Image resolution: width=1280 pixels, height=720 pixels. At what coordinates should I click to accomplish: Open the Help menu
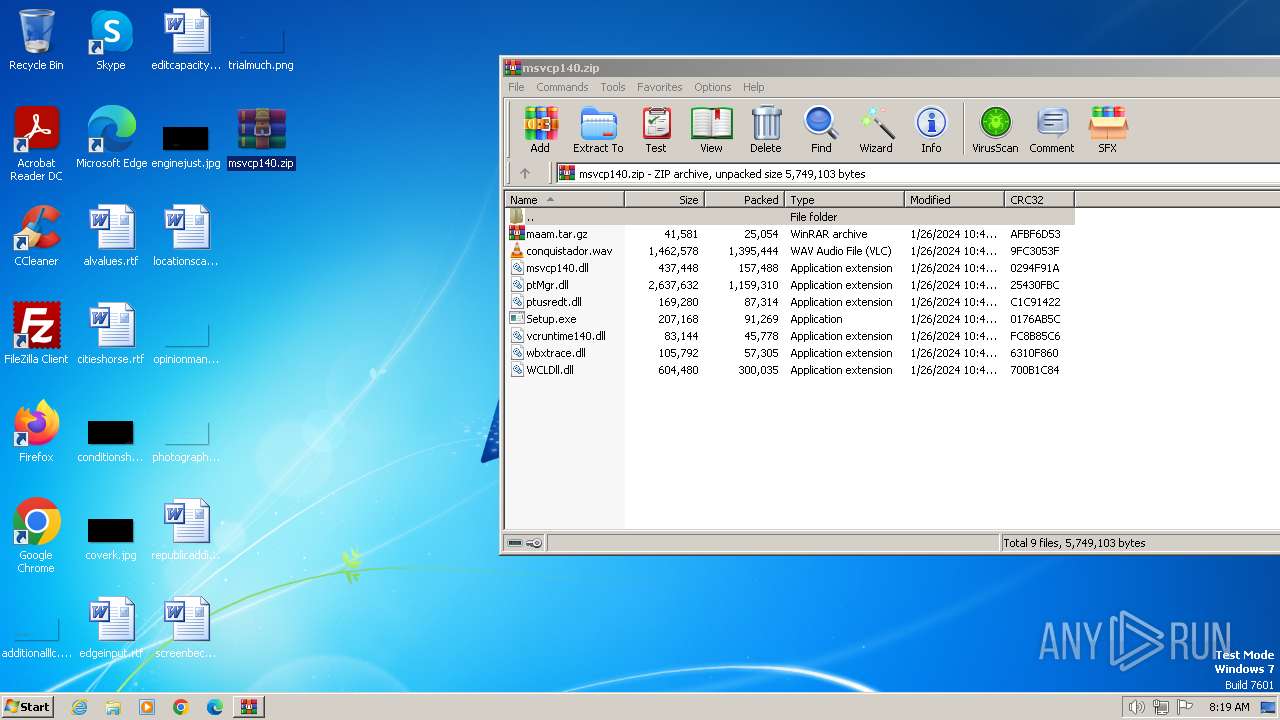click(x=754, y=87)
